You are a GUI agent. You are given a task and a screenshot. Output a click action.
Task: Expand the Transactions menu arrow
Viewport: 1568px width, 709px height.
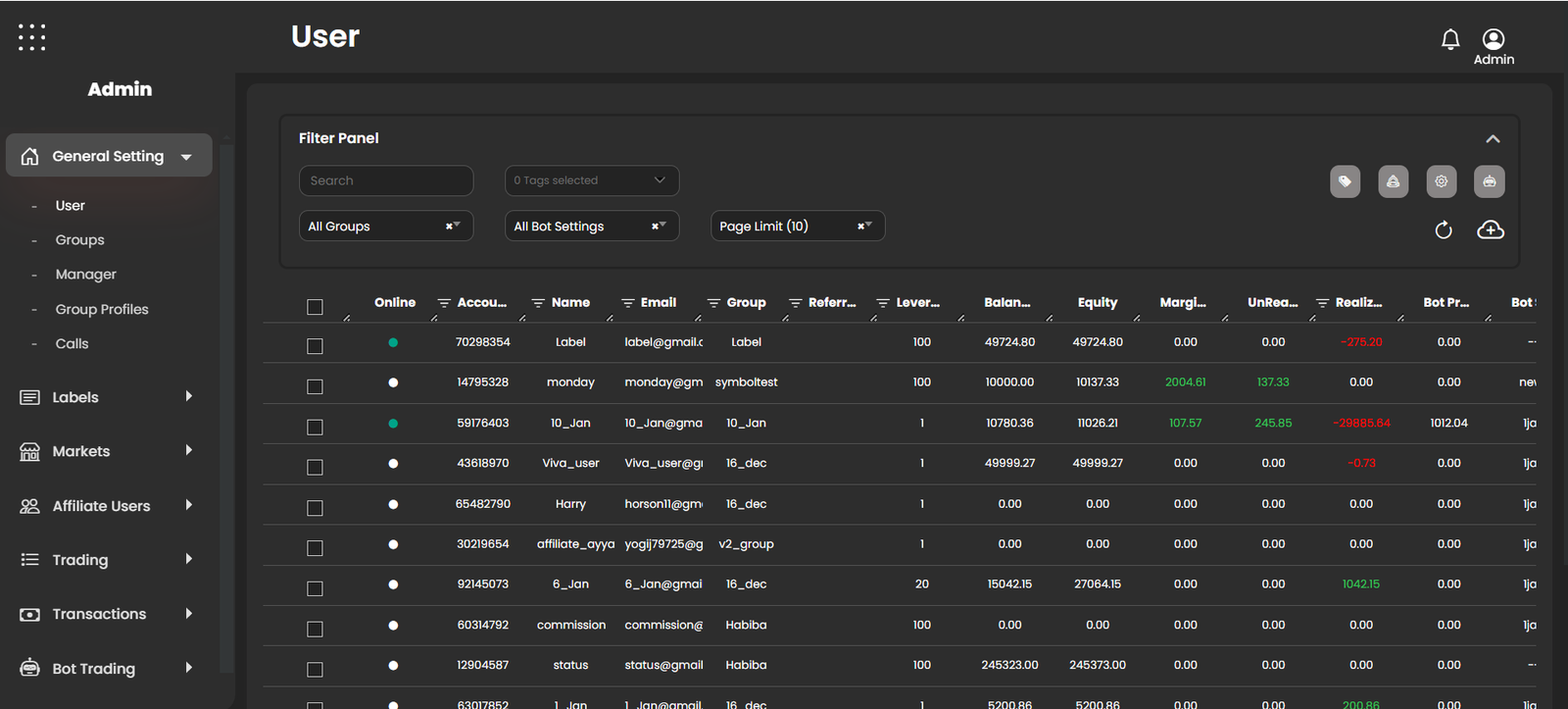point(189,614)
